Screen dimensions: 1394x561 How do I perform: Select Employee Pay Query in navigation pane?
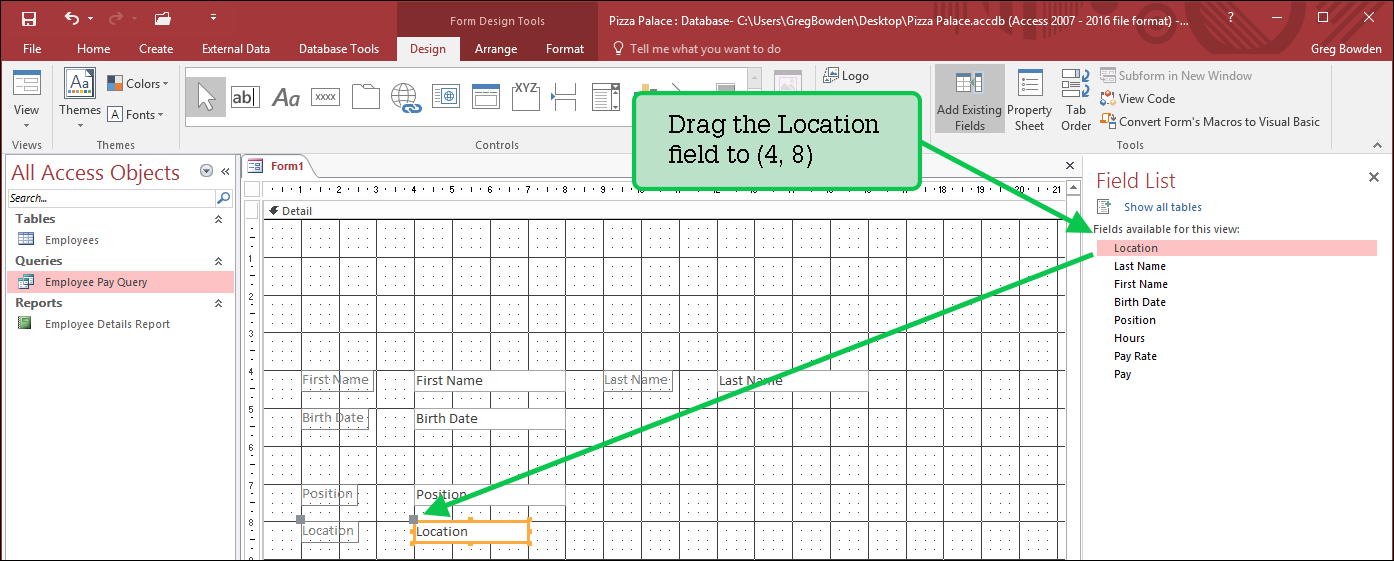[x=120, y=282]
